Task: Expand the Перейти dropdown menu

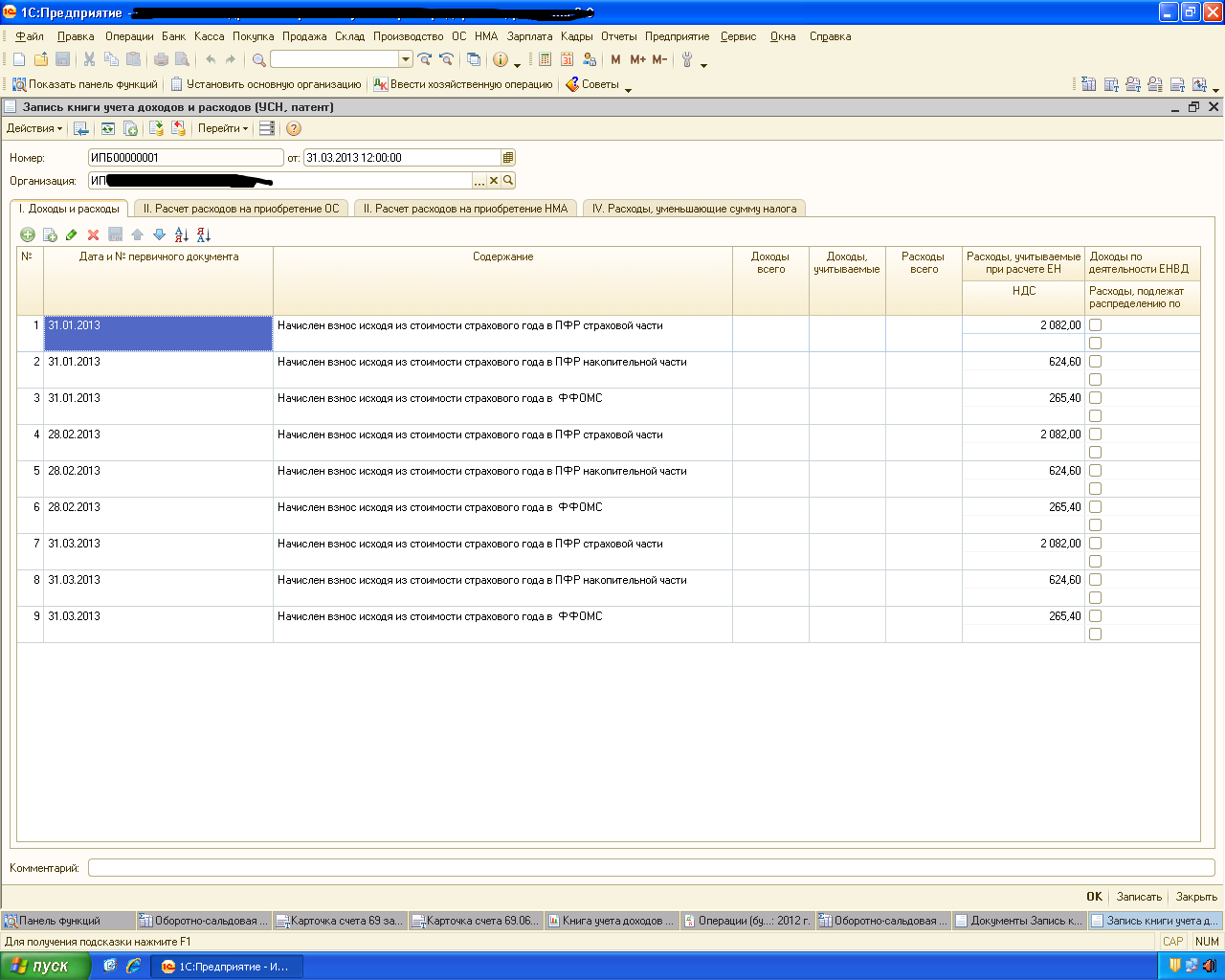Action: [223, 128]
